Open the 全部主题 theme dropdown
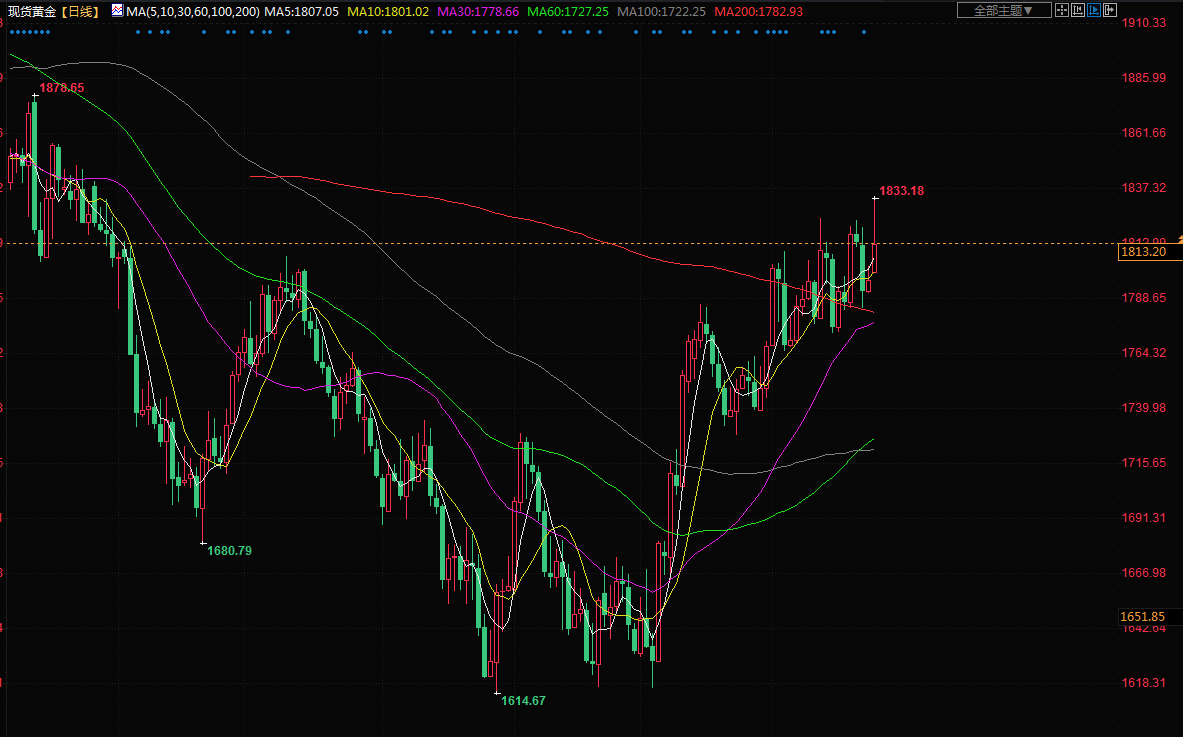 click(1003, 11)
